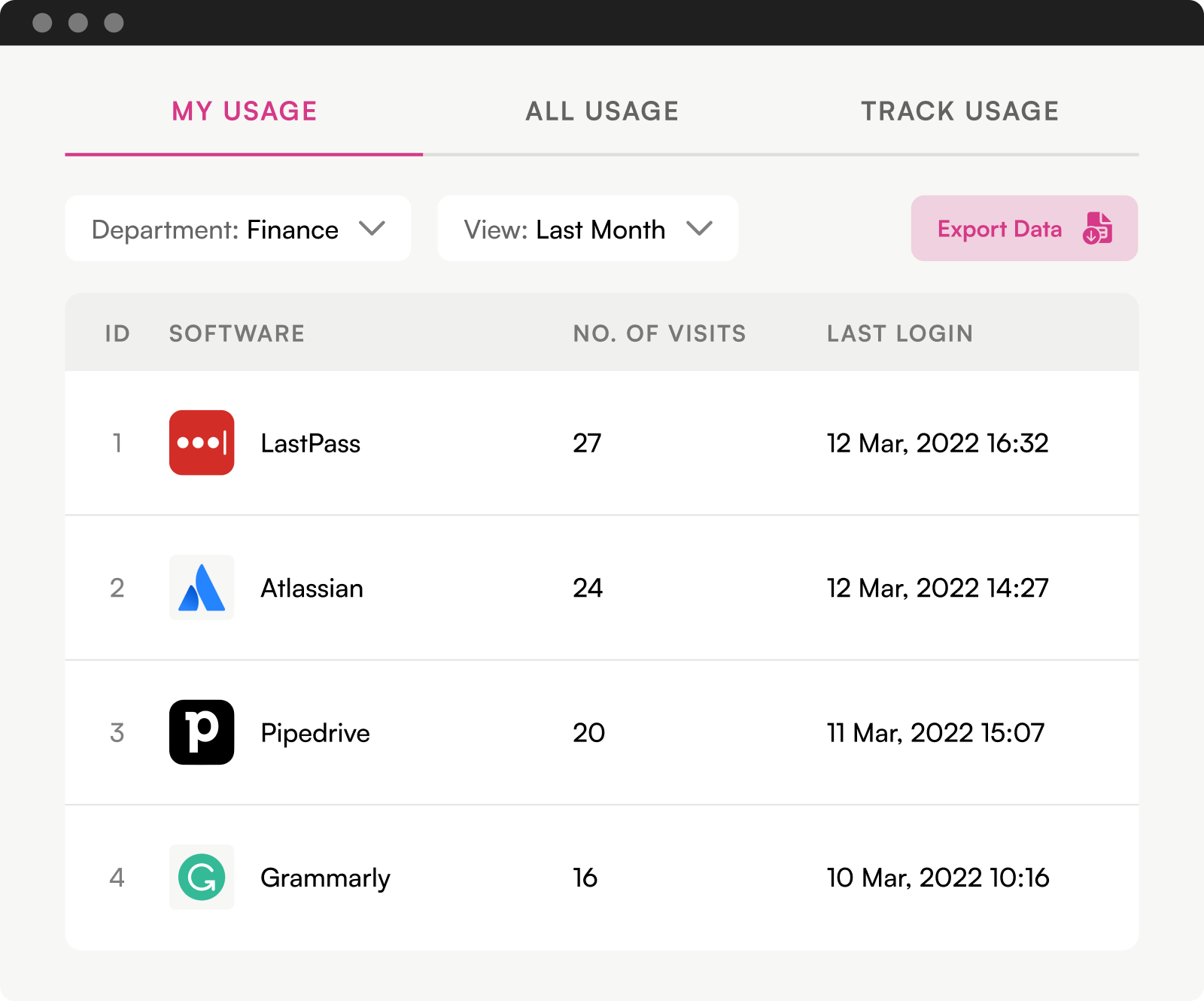Click Pipedrive's last login date
The image size is (1204, 1001).
[x=935, y=732]
